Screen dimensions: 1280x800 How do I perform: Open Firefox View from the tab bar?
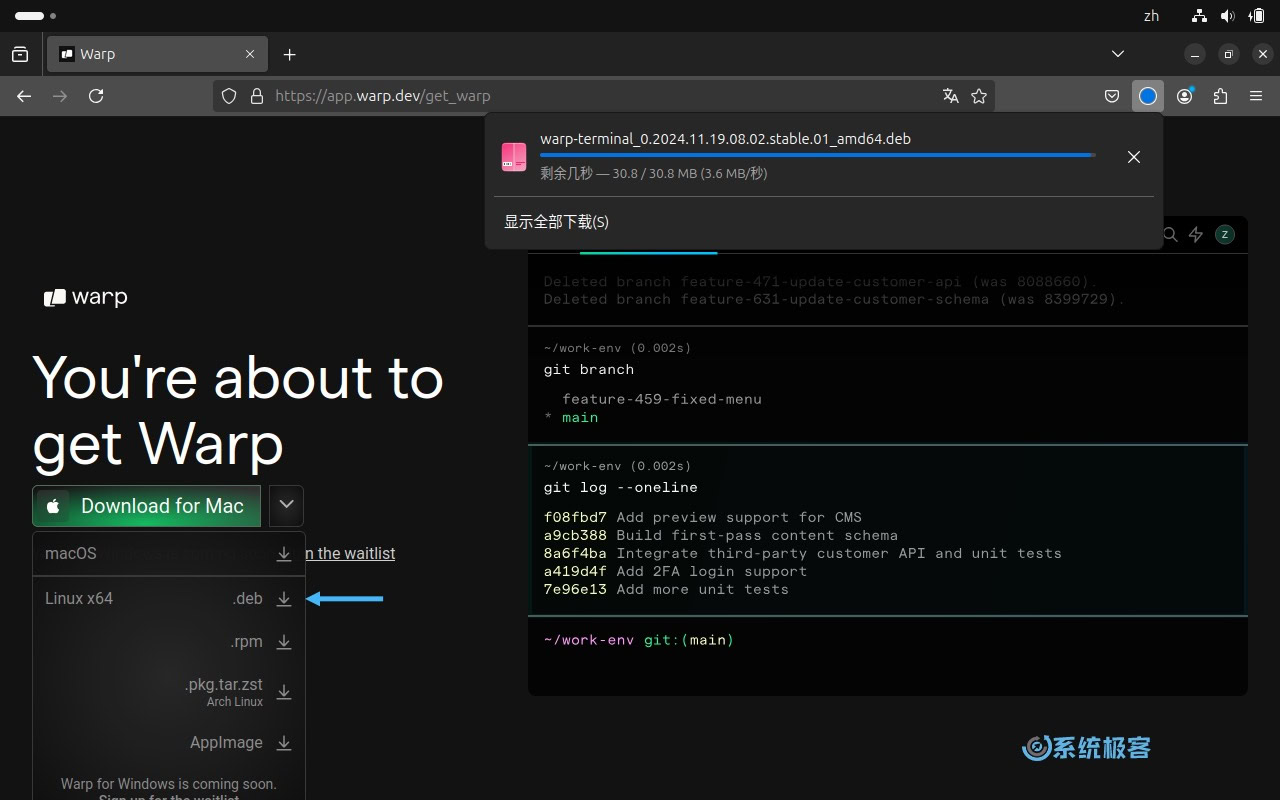pos(20,54)
